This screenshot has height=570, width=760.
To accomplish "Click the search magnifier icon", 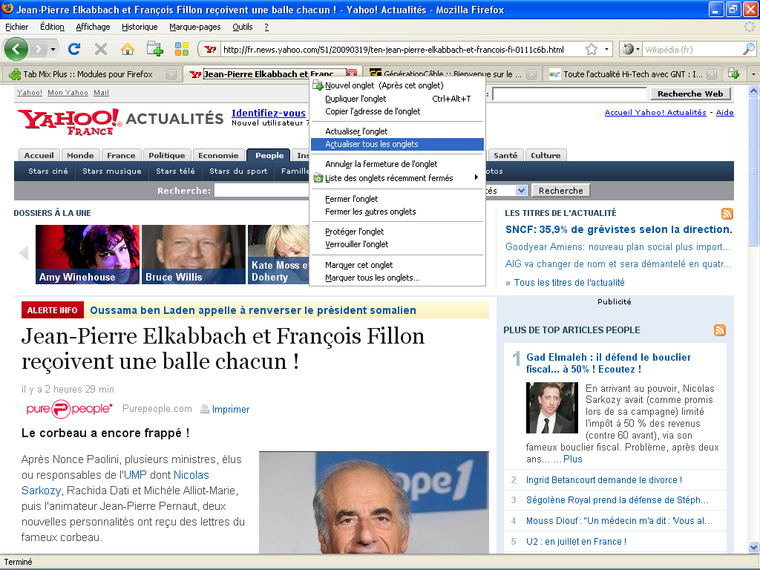I will (749, 49).
